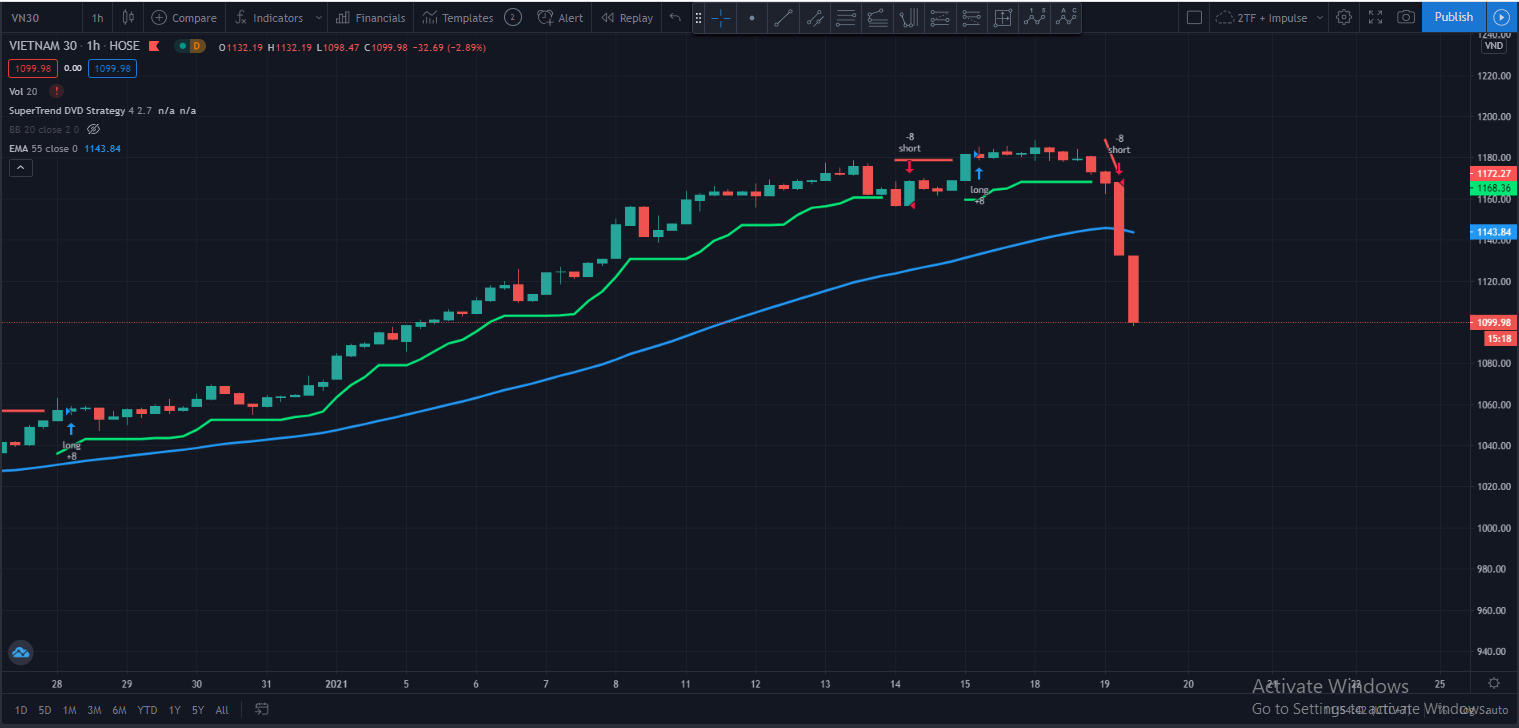Click the 1172.27 red price axis label
This screenshot has height=728, width=1519.
coord(1493,174)
